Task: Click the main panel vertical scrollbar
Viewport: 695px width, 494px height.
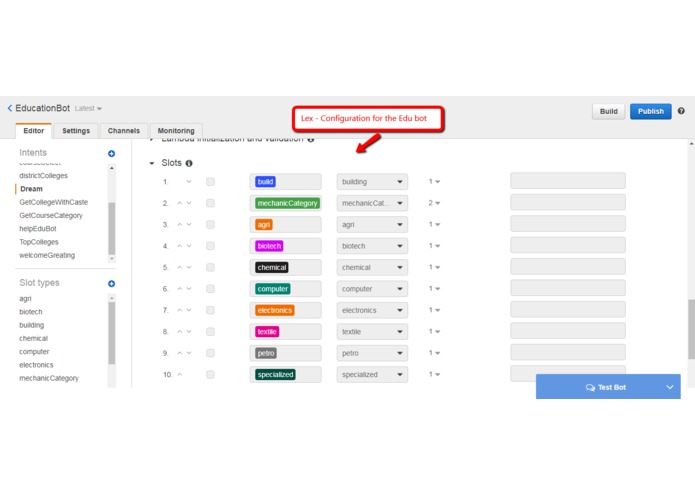Action: [x=691, y=329]
